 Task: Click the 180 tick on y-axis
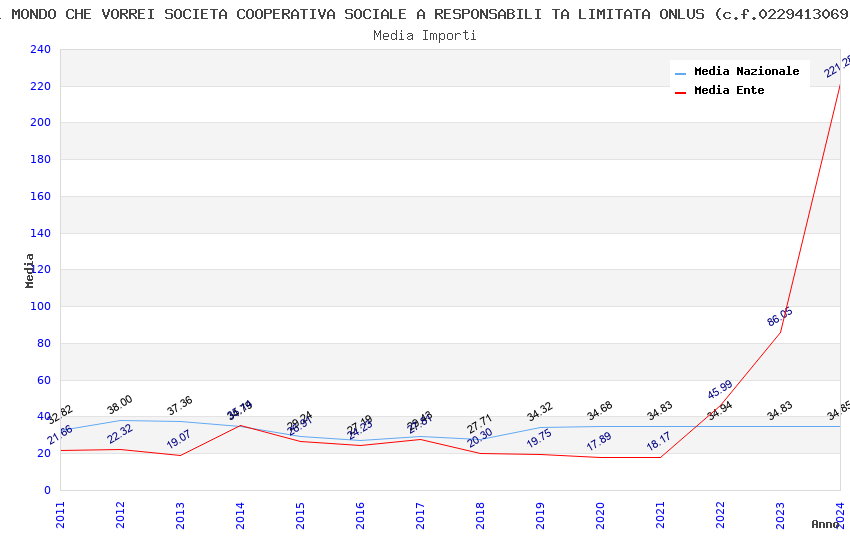(x=40, y=159)
